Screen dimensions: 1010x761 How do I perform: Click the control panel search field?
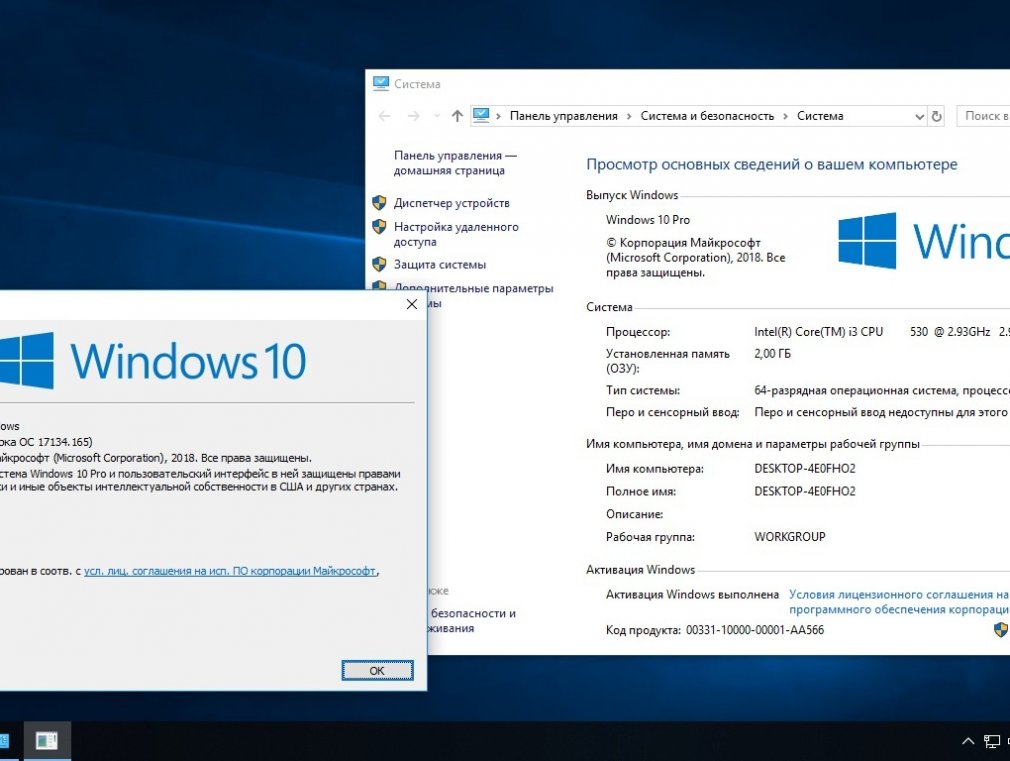coord(984,116)
